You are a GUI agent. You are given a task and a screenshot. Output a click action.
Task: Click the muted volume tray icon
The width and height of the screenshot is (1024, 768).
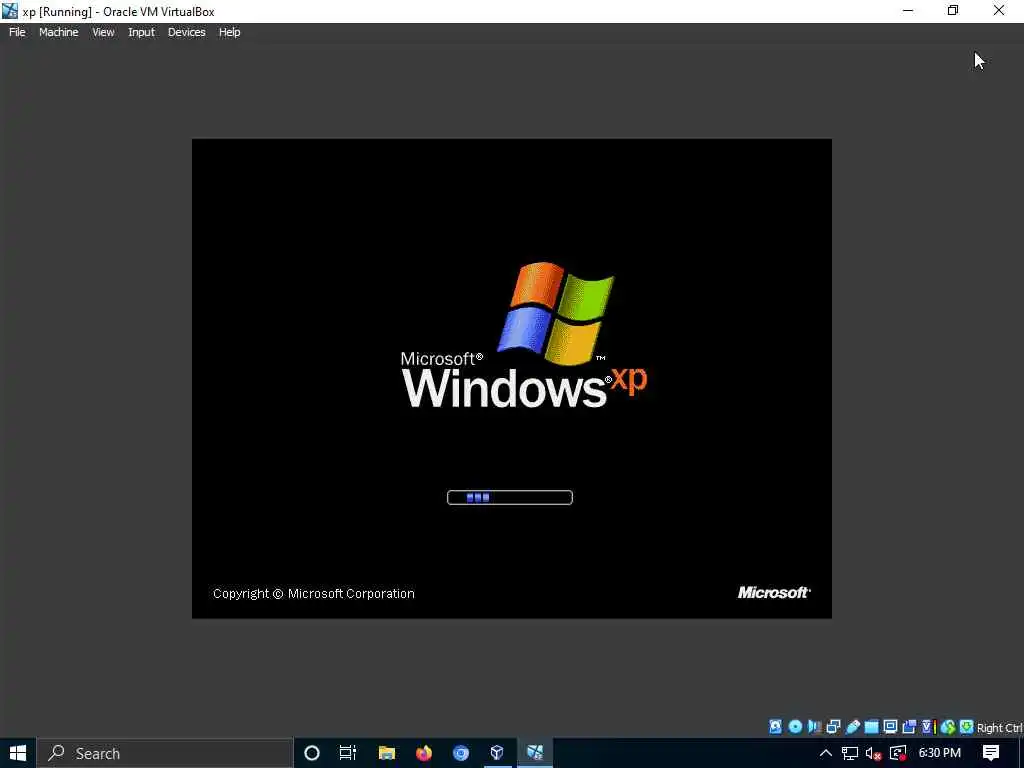(x=874, y=753)
